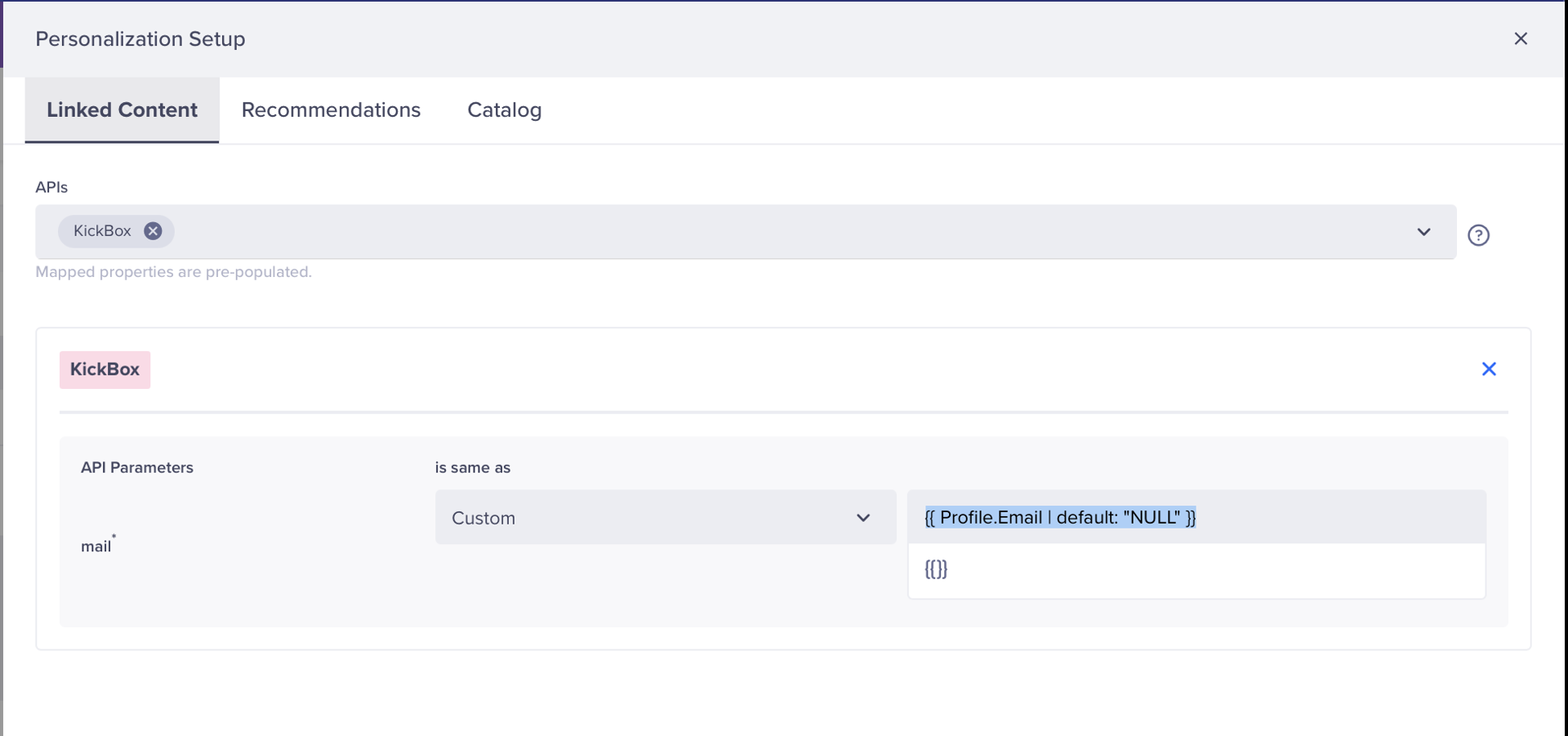
Task: Open the help tooltip beside the APIs dropdown
Action: (x=1479, y=235)
